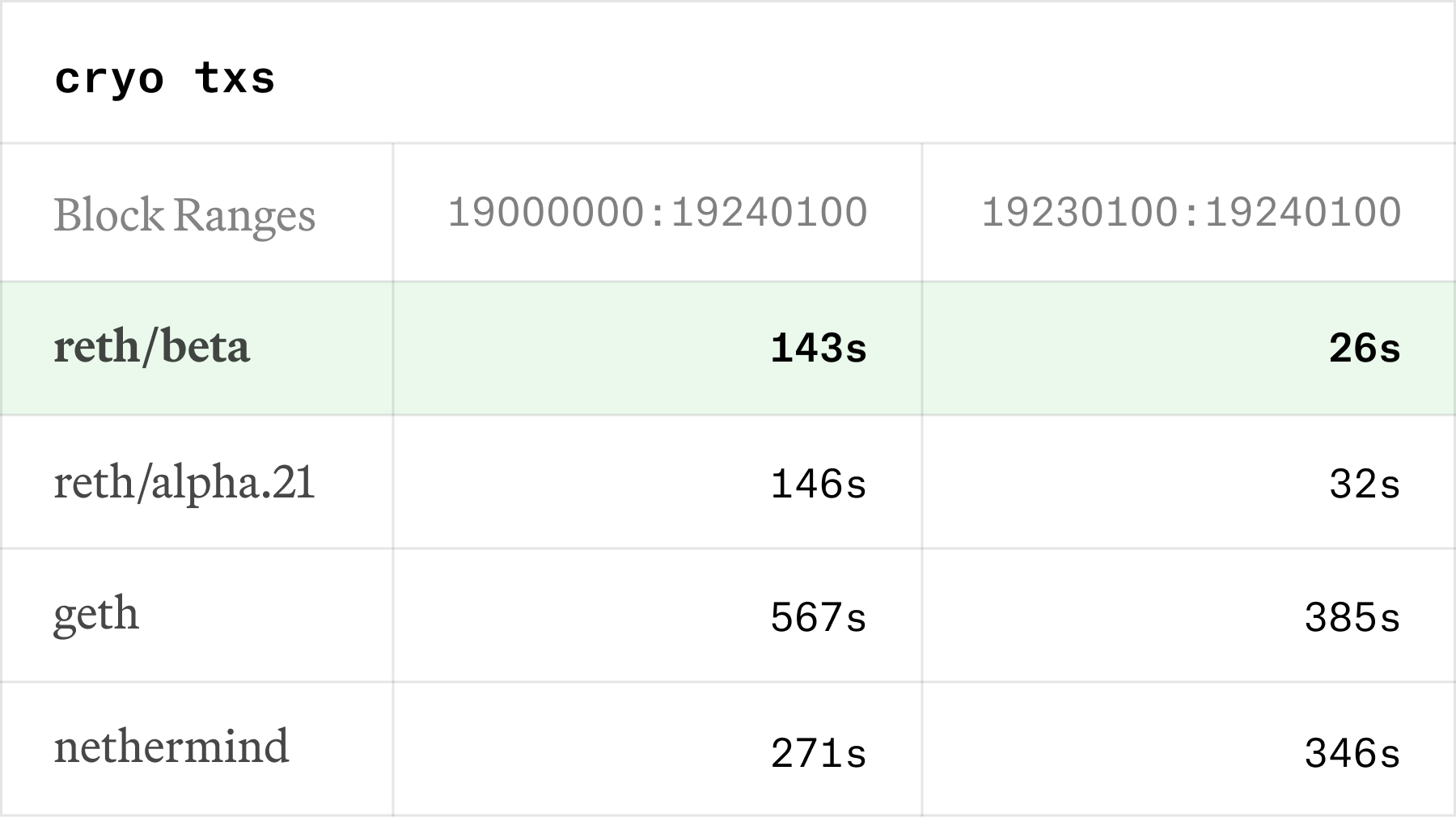Select the reth/alpha.21 row label
This screenshot has height=817, width=1456.
tap(184, 483)
